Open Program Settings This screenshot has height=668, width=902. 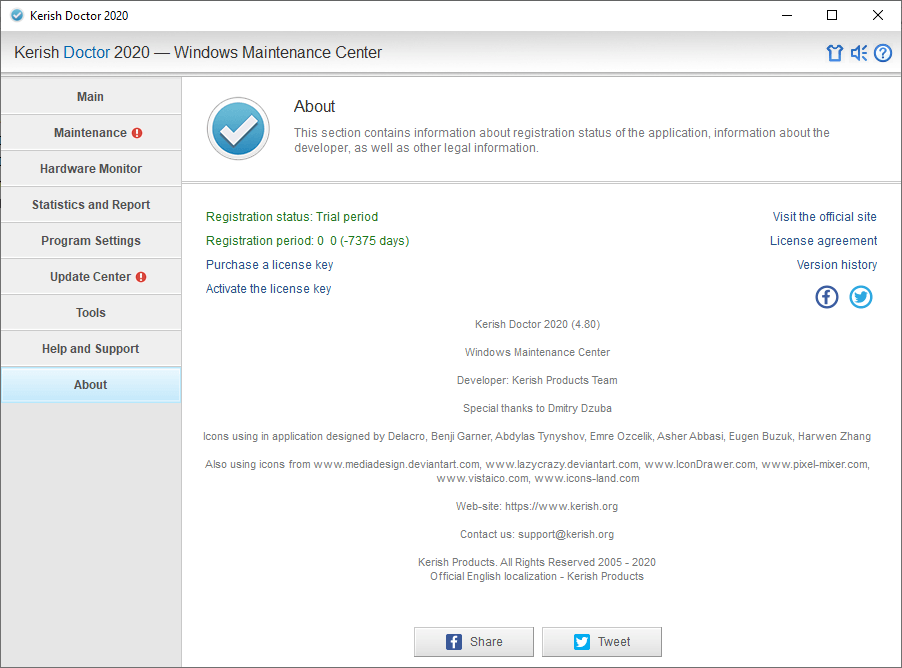pos(91,241)
